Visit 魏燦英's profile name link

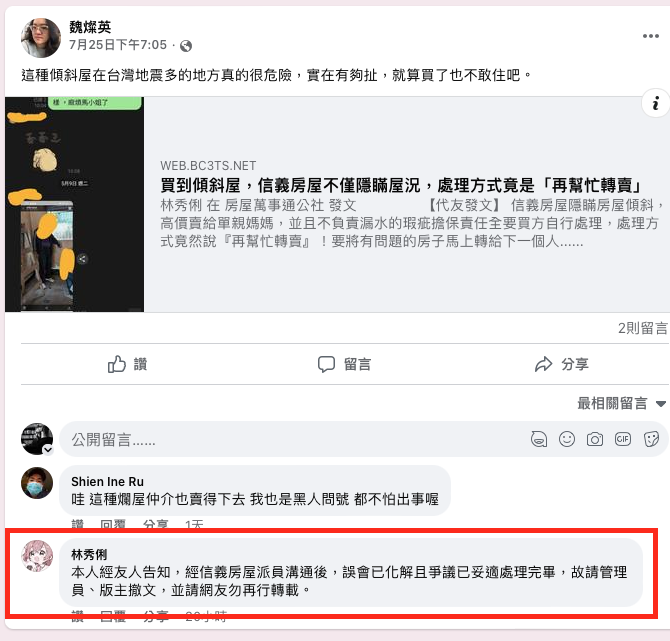90,27
